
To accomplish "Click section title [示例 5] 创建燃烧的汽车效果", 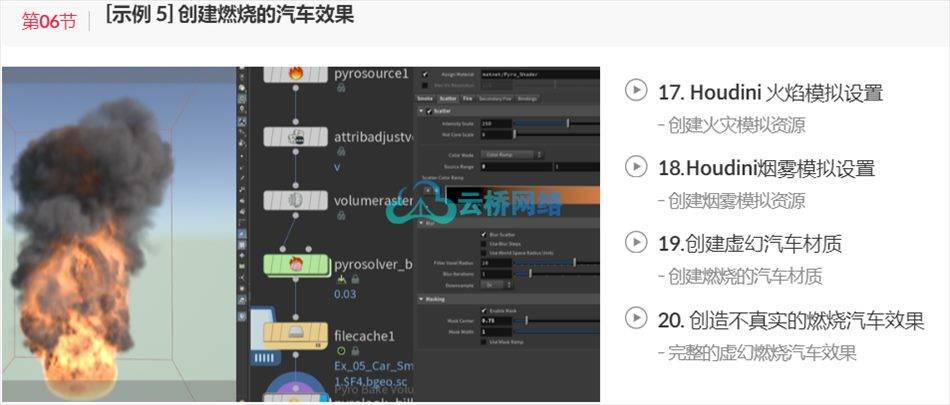I will 230,13.
